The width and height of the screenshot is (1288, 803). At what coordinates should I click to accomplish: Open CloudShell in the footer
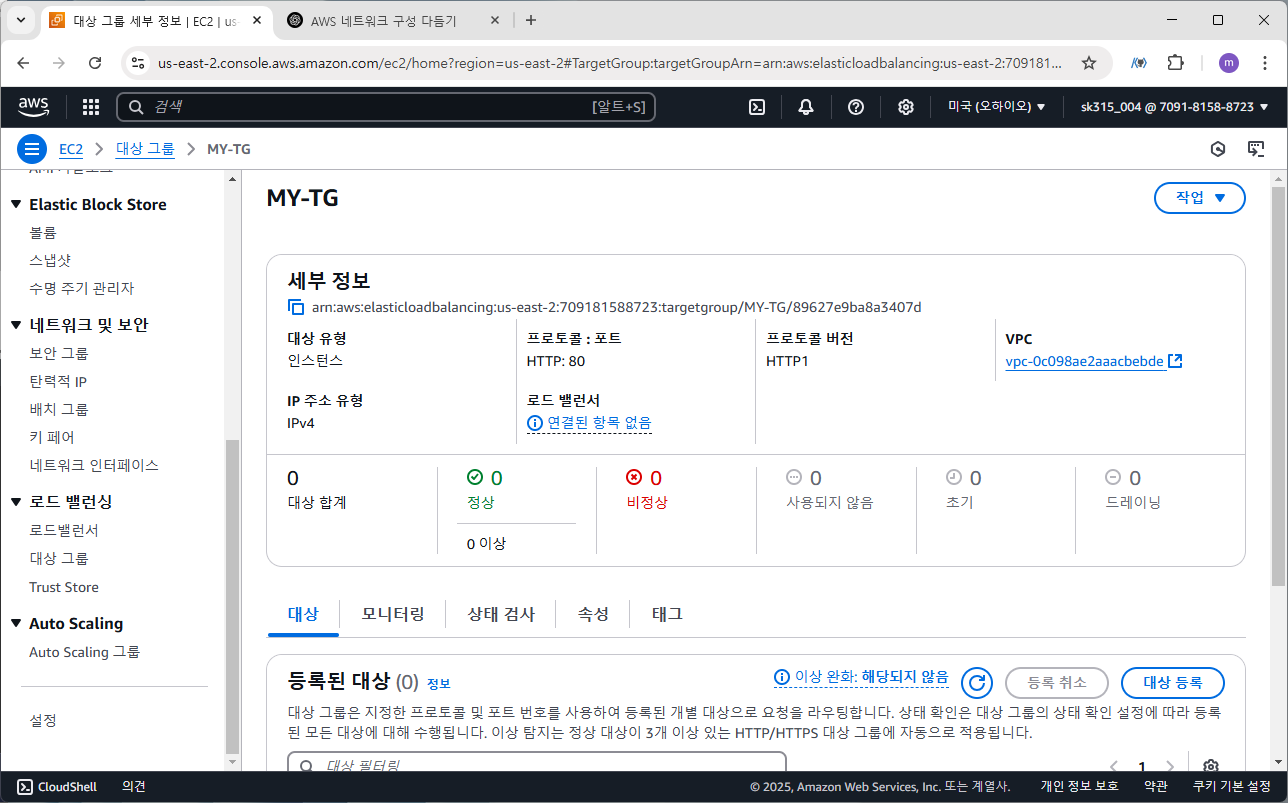57,787
